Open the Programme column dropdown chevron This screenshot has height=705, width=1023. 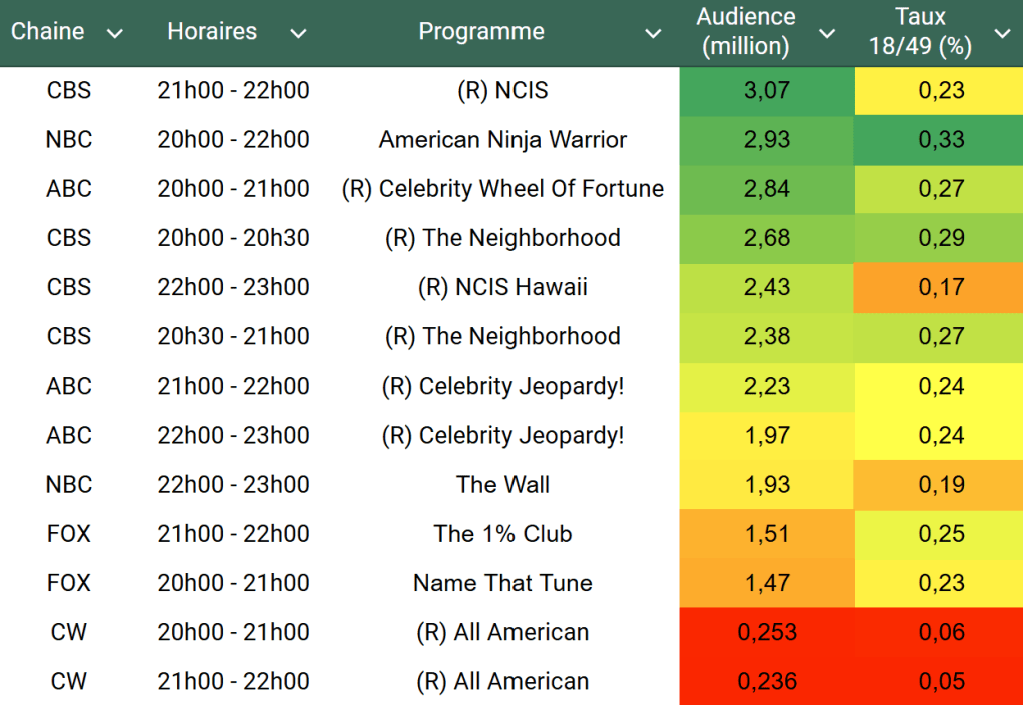click(653, 34)
